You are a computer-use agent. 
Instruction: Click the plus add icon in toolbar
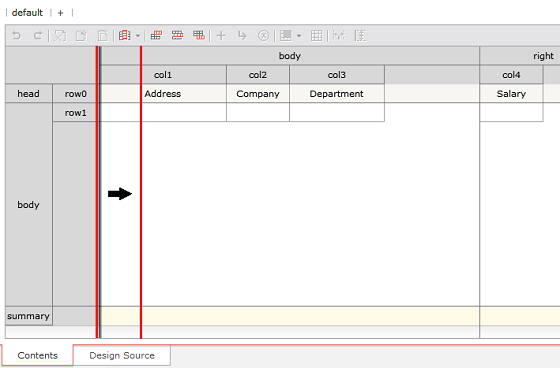tap(221, 36)
